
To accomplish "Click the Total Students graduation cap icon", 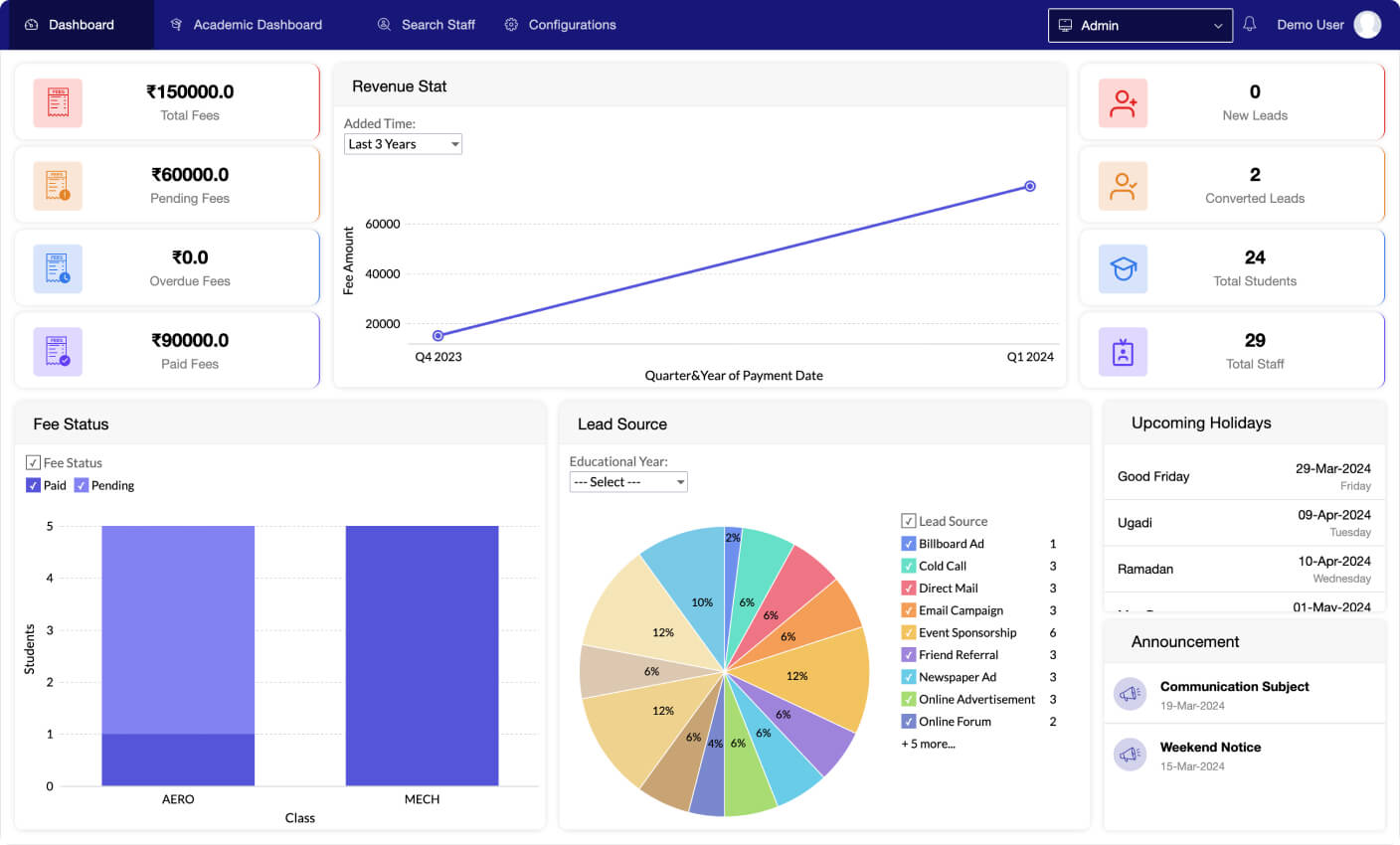I will [x=1123, y=269].
